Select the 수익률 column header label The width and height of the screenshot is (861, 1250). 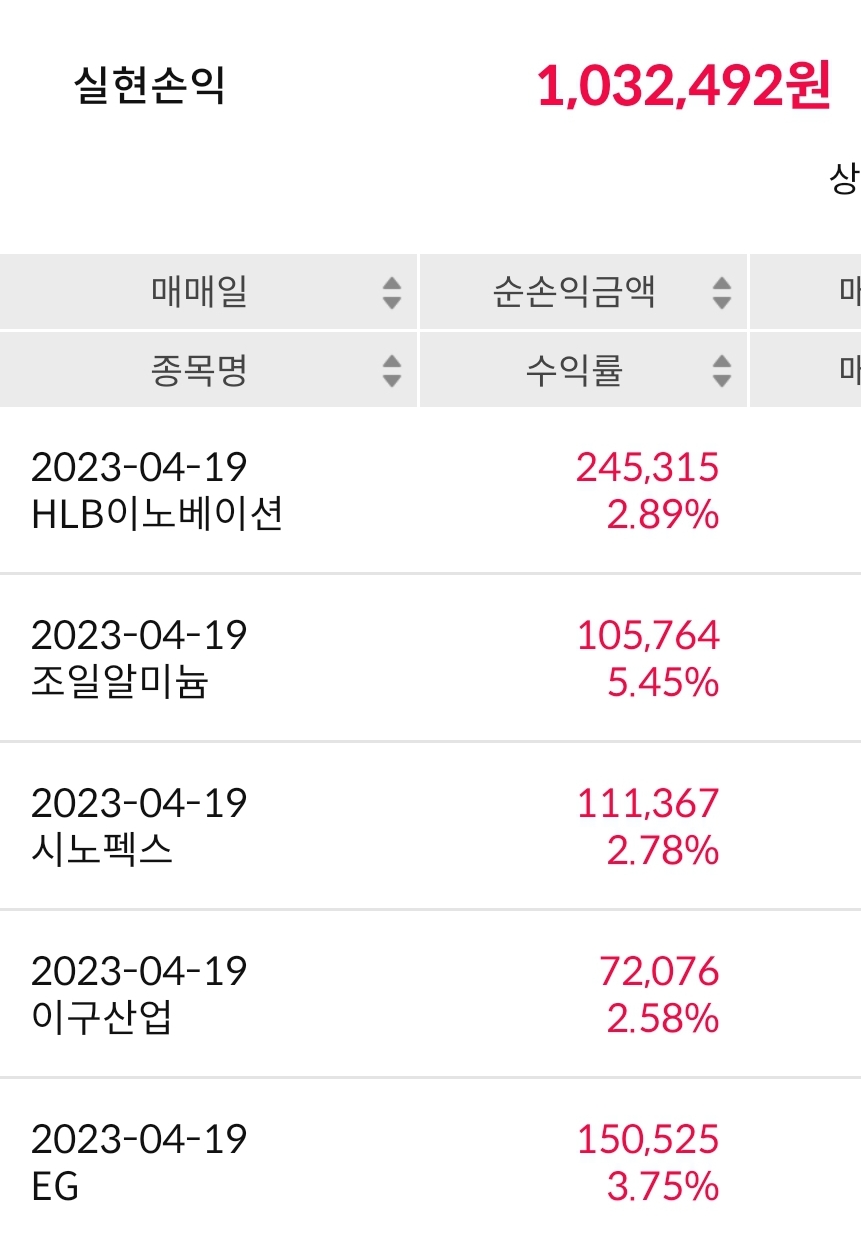[x=574, y=371]
